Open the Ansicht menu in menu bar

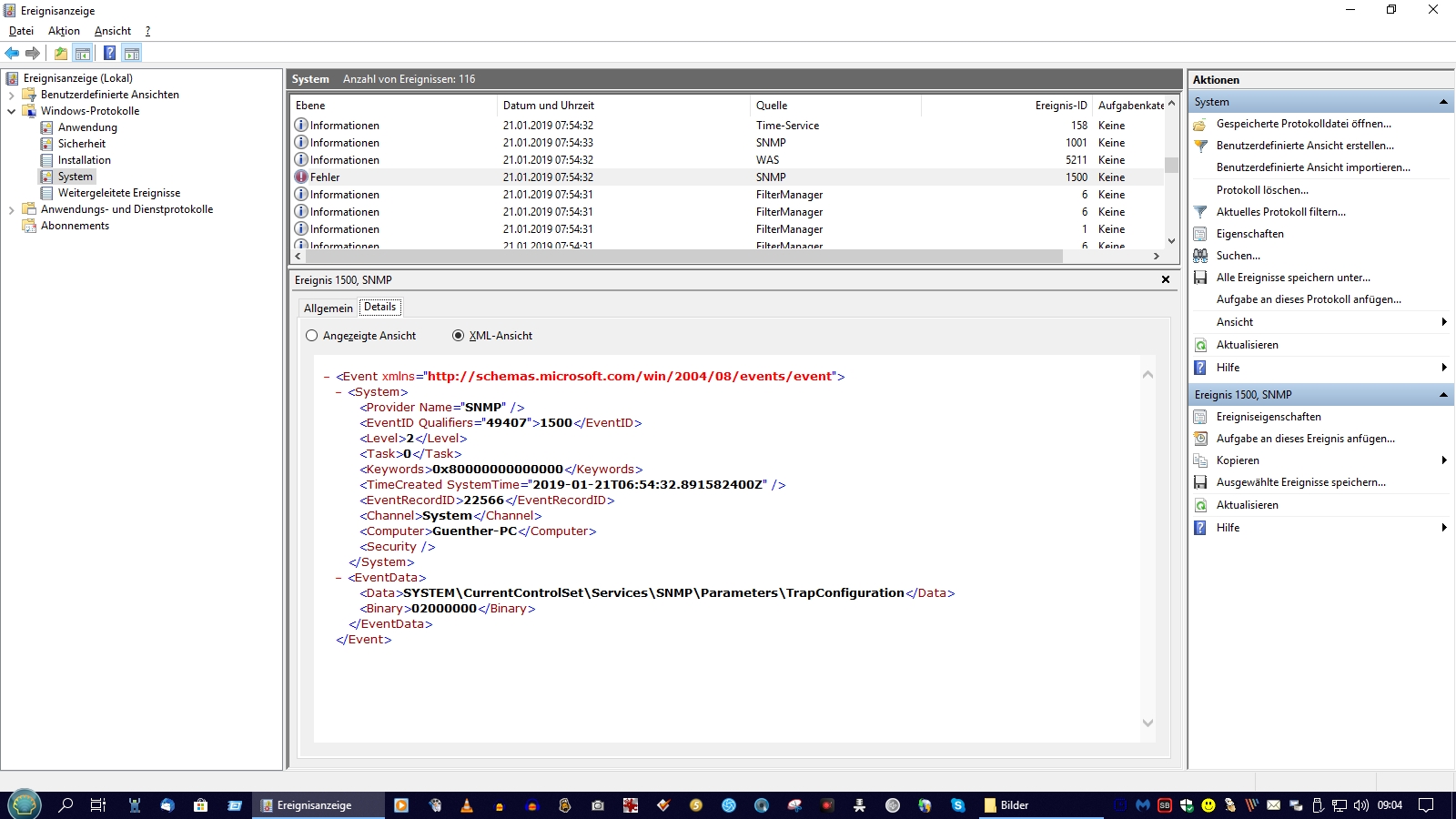click(x=113, y=31)
